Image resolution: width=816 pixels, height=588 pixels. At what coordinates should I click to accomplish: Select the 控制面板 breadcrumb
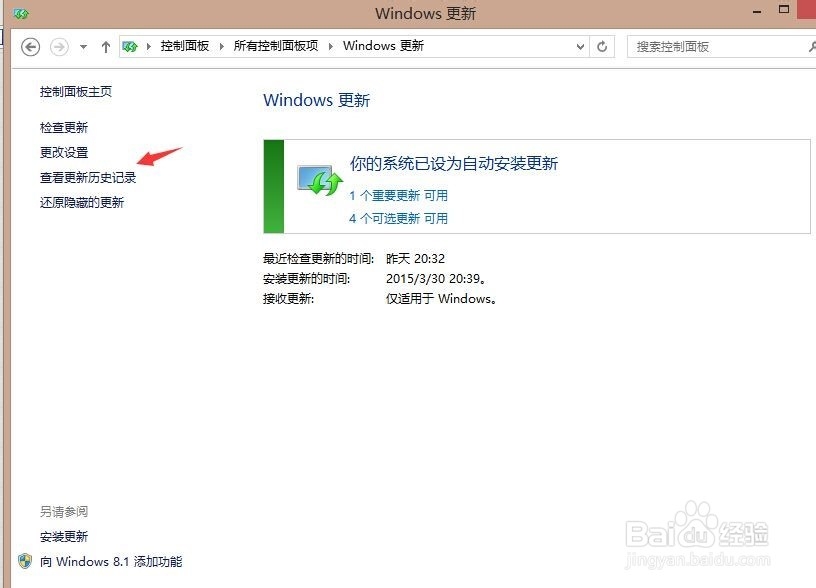click(x=185, y=46)
